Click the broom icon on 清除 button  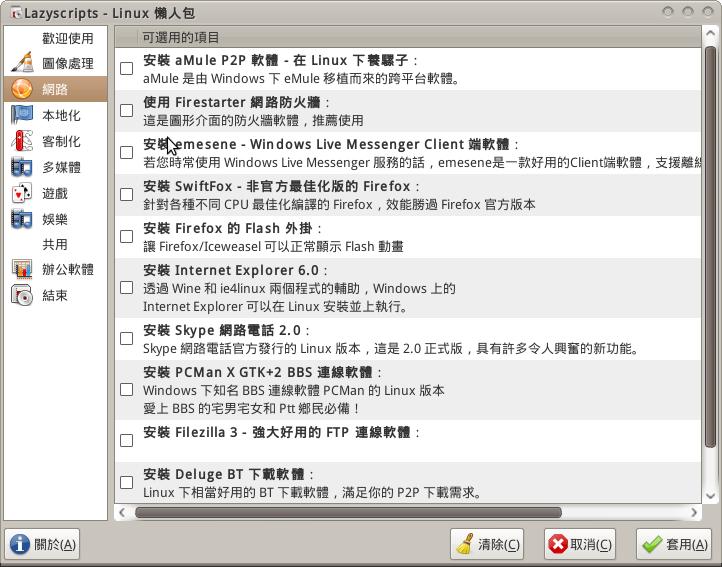pyautogui.click(x=465, y=544)
